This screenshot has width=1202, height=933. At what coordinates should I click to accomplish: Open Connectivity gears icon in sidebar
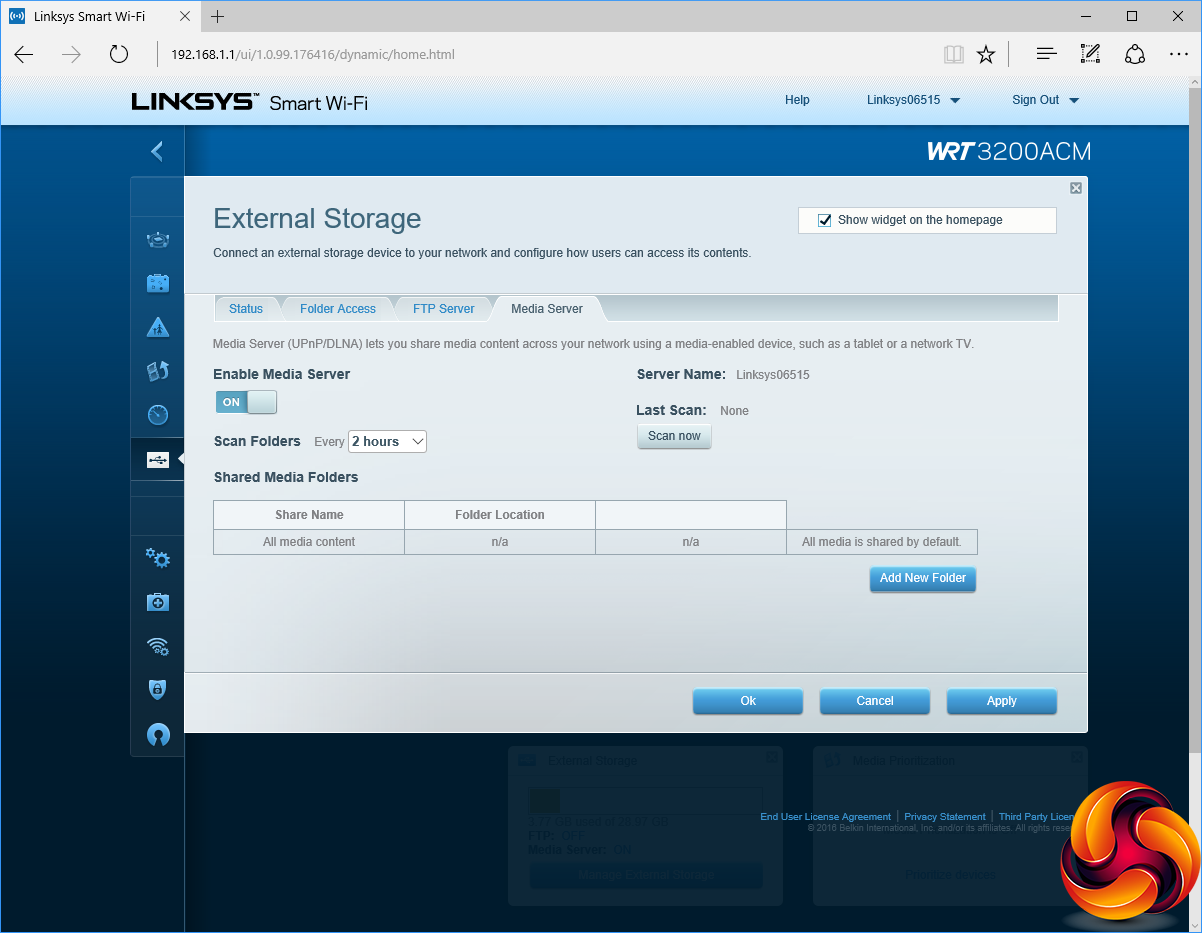[157, 558]
